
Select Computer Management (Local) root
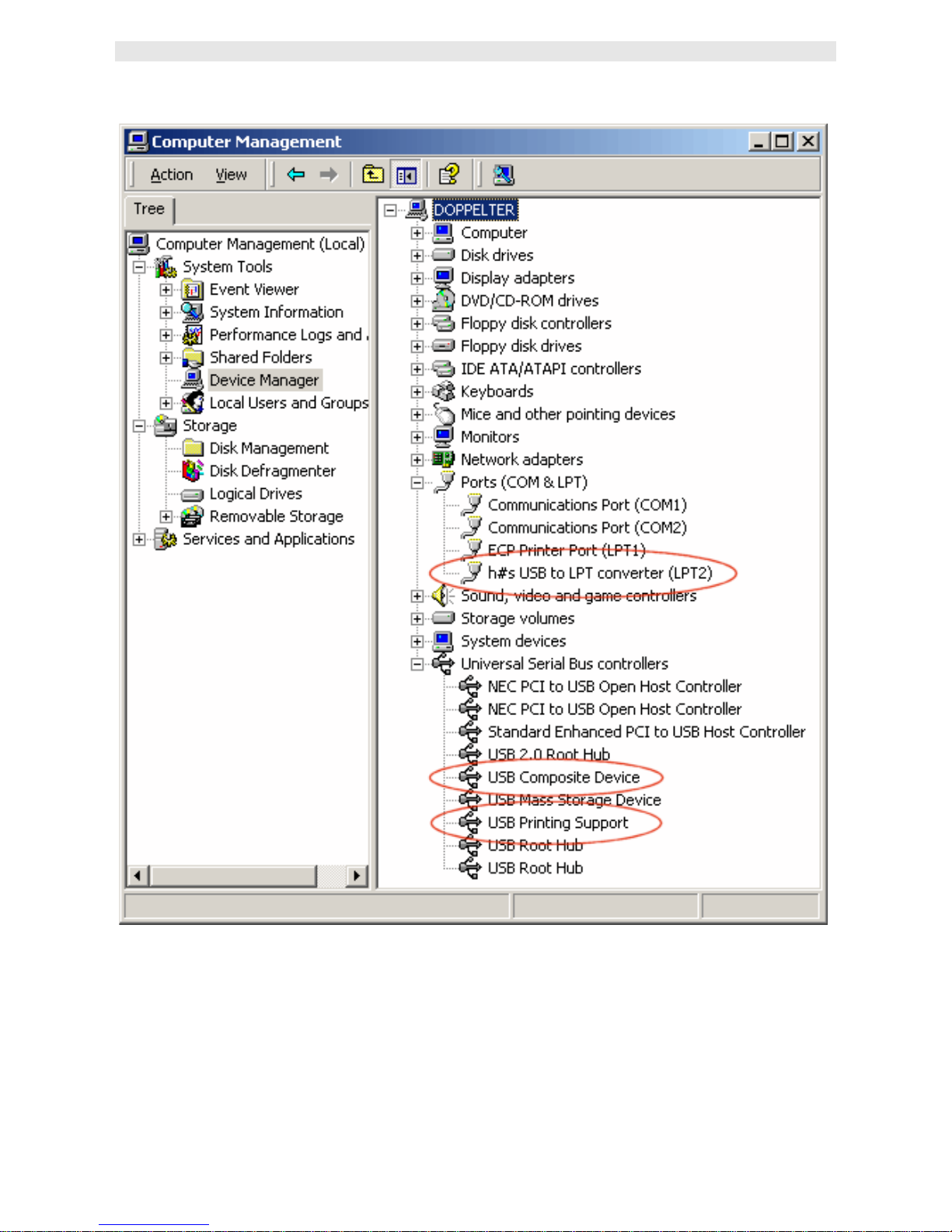(260, 244)
